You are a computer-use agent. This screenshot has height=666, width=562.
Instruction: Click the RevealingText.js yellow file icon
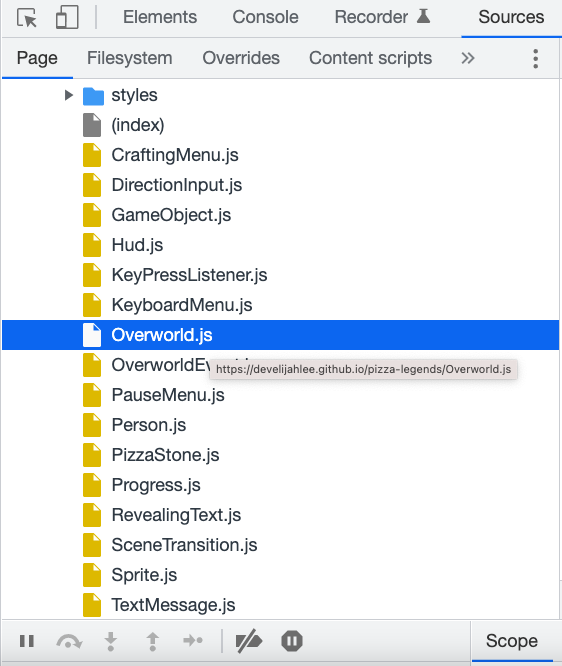[x=92, y=515]
